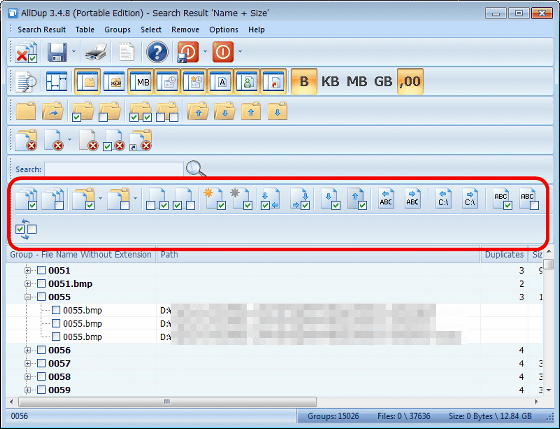Click select newest files orange star icon
560x429 pixels.
214,199
